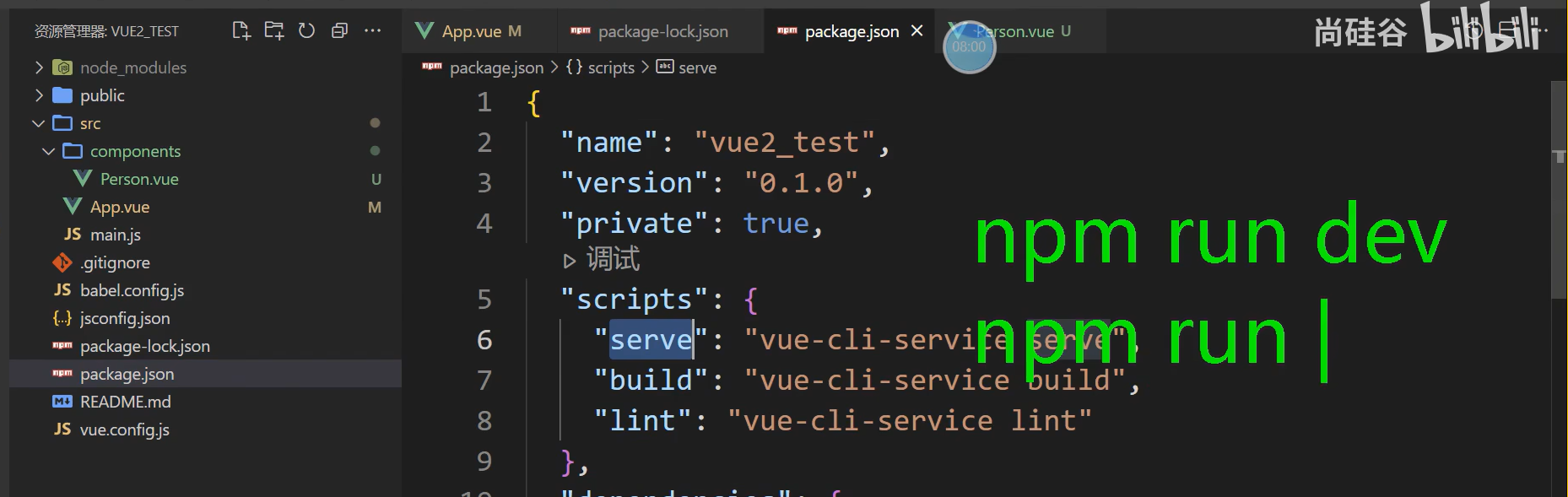The image size is (1568, 497).
Task: Click the 调试 debug code lens
Action: click(602, 259)
